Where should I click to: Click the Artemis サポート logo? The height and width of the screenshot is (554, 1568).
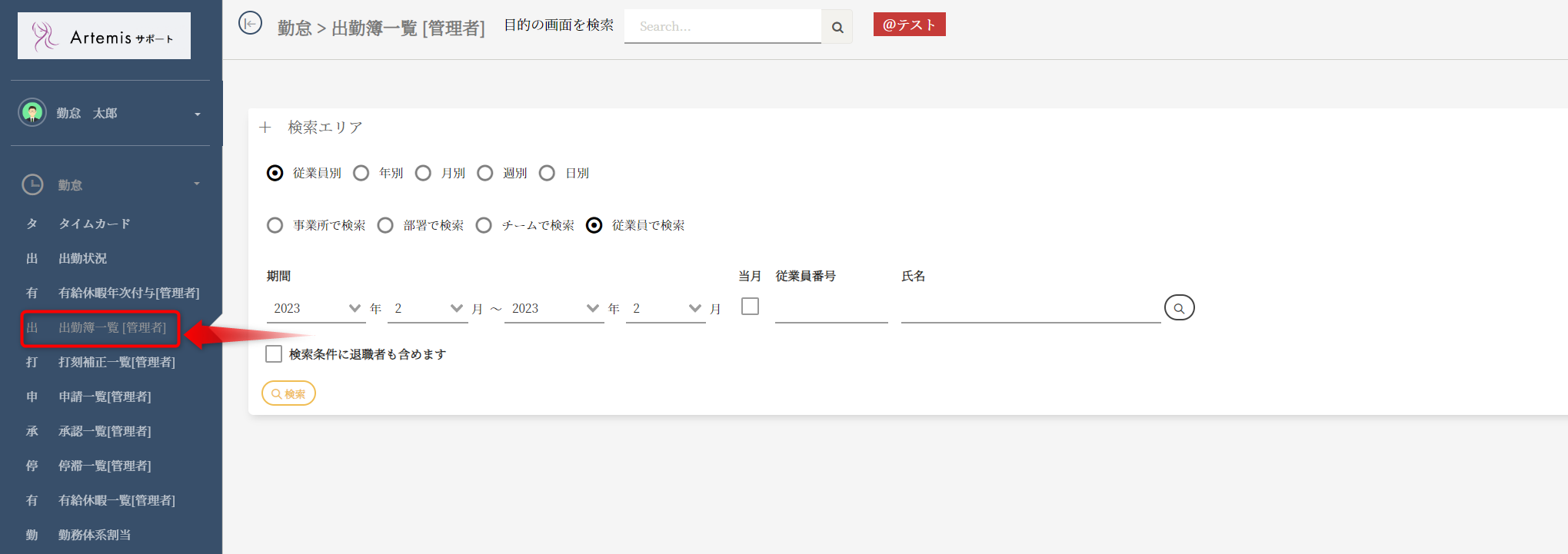[x=104, y=36]
